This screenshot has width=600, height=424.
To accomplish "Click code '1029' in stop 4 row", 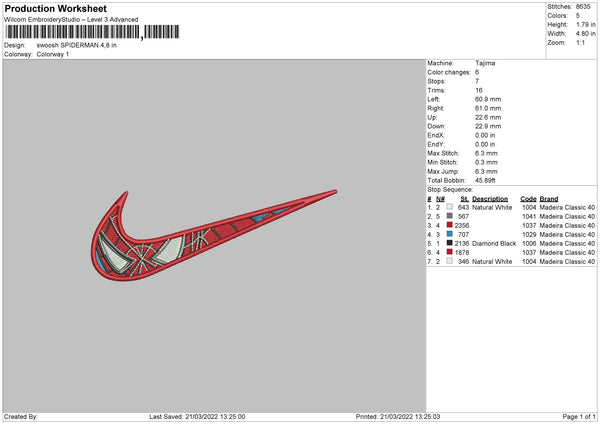I will coord(529,235).
